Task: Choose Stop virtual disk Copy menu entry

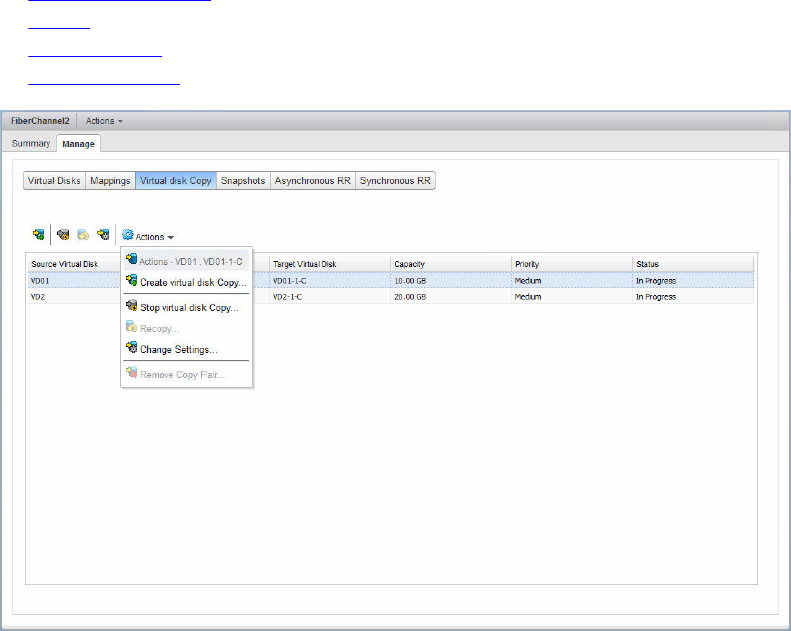Action: 189,308
